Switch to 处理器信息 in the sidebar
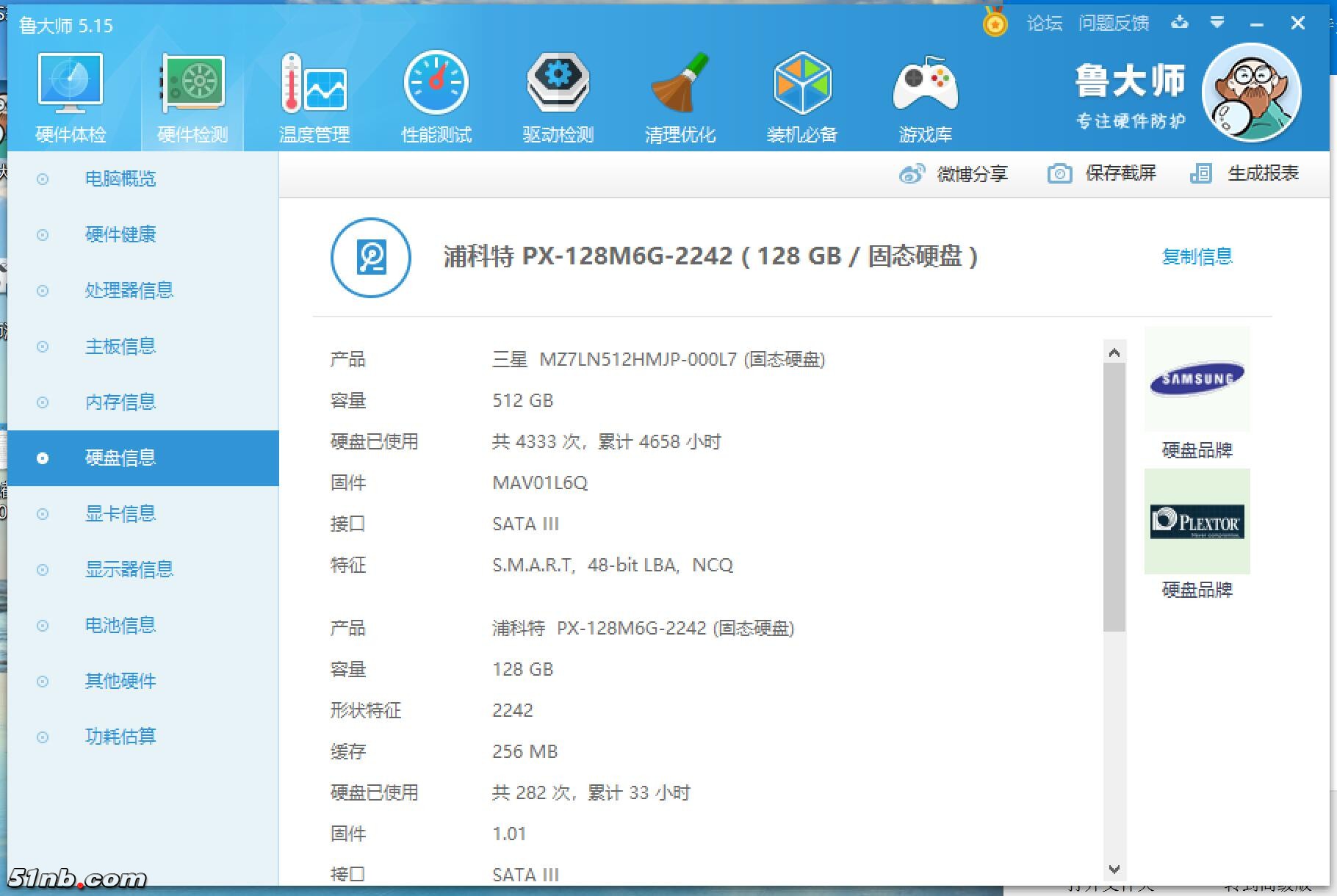The image size is (1337, 896). pos(129,290)
